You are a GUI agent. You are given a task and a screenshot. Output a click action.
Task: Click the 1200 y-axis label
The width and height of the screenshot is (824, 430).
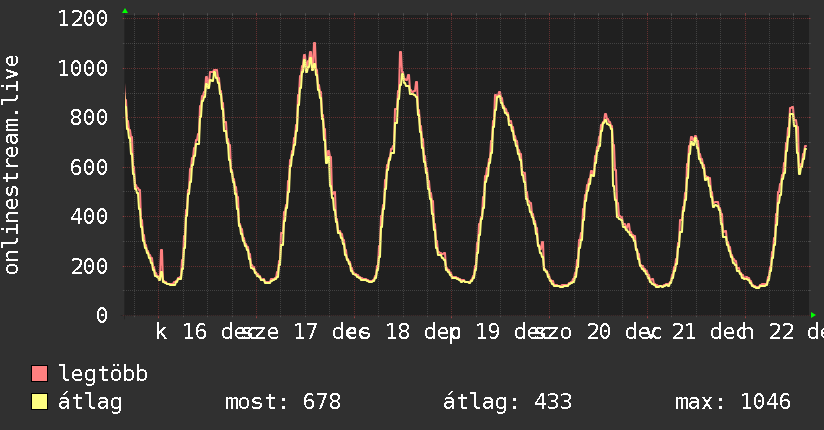click(x=83, y=19)
